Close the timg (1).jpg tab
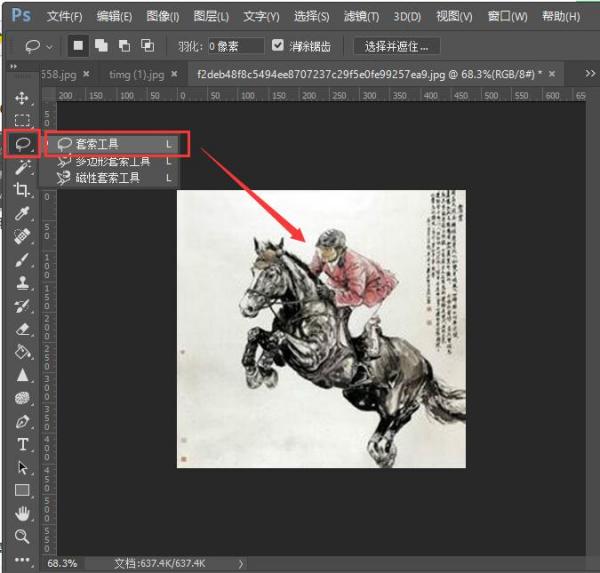 pos(174,73)
